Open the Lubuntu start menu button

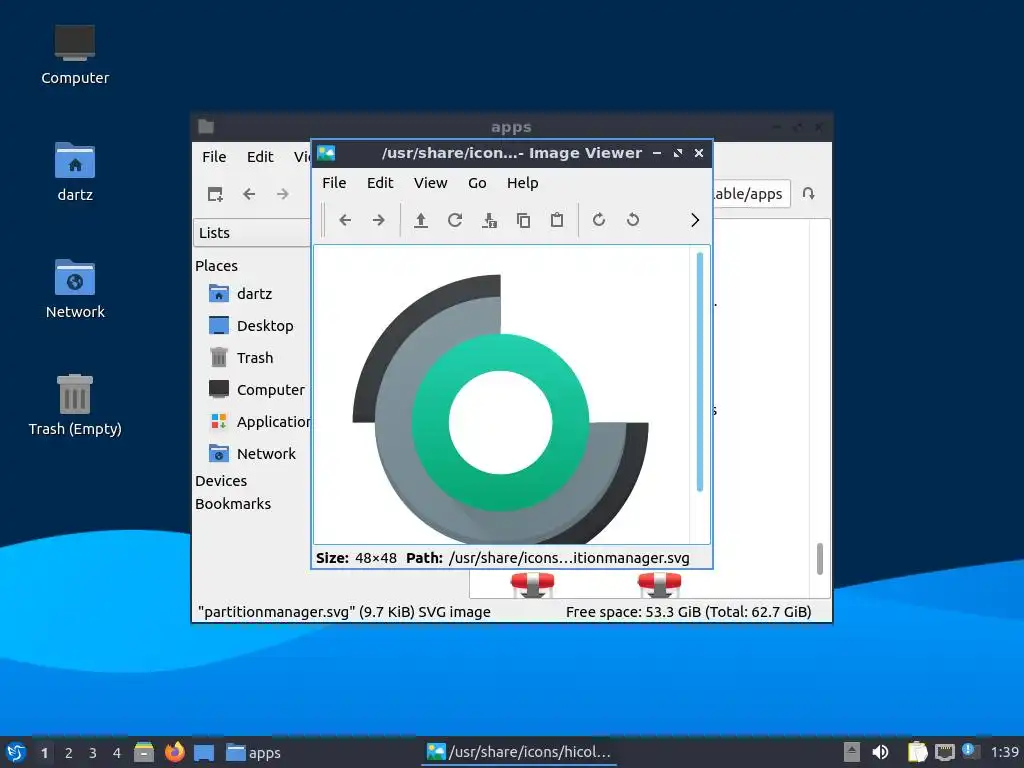pyautogui.click(x=16, y=752)
